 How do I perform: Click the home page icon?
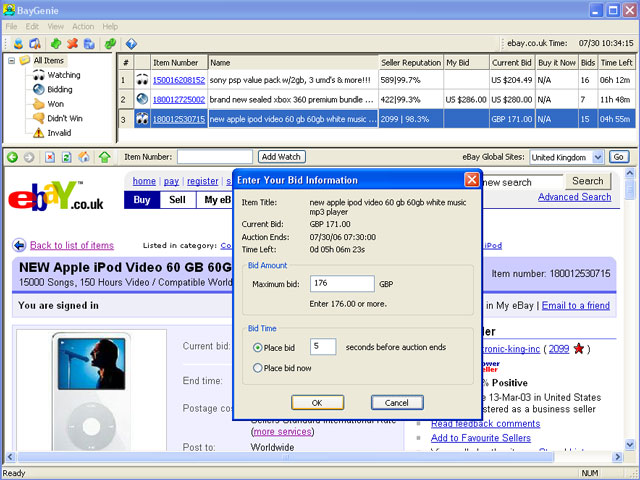[x=84, y=157]
